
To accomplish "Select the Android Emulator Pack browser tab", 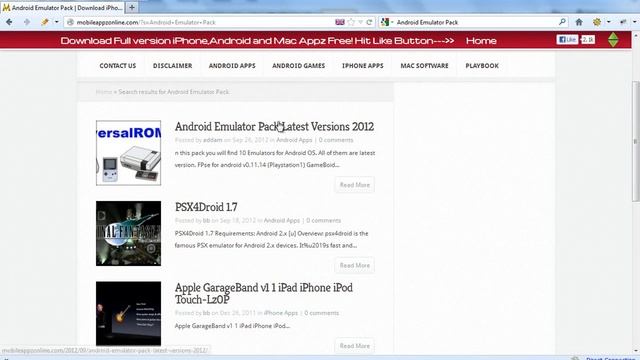I will 63,8.
